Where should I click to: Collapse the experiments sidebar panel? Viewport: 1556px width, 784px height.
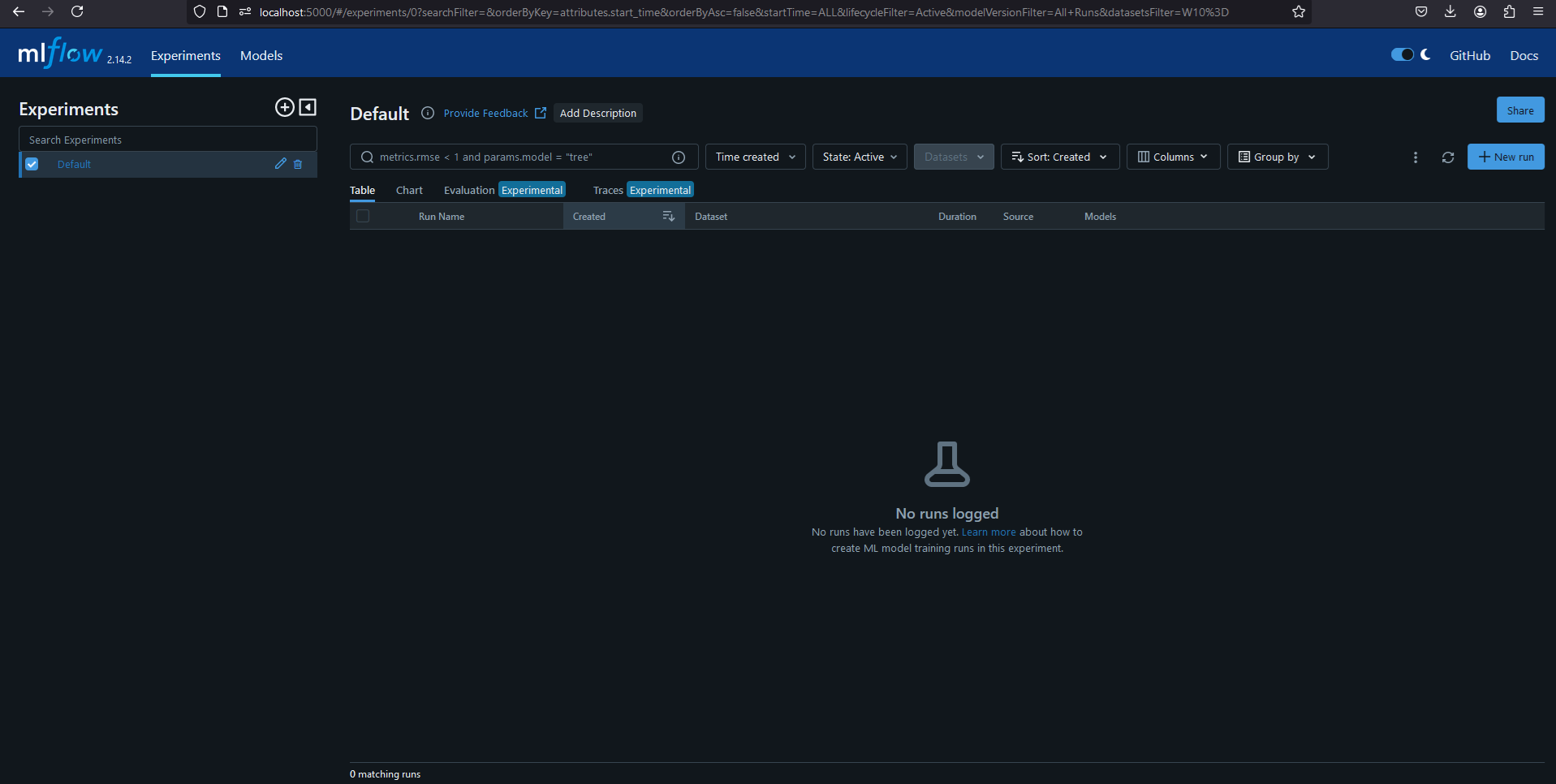point(308,107)
